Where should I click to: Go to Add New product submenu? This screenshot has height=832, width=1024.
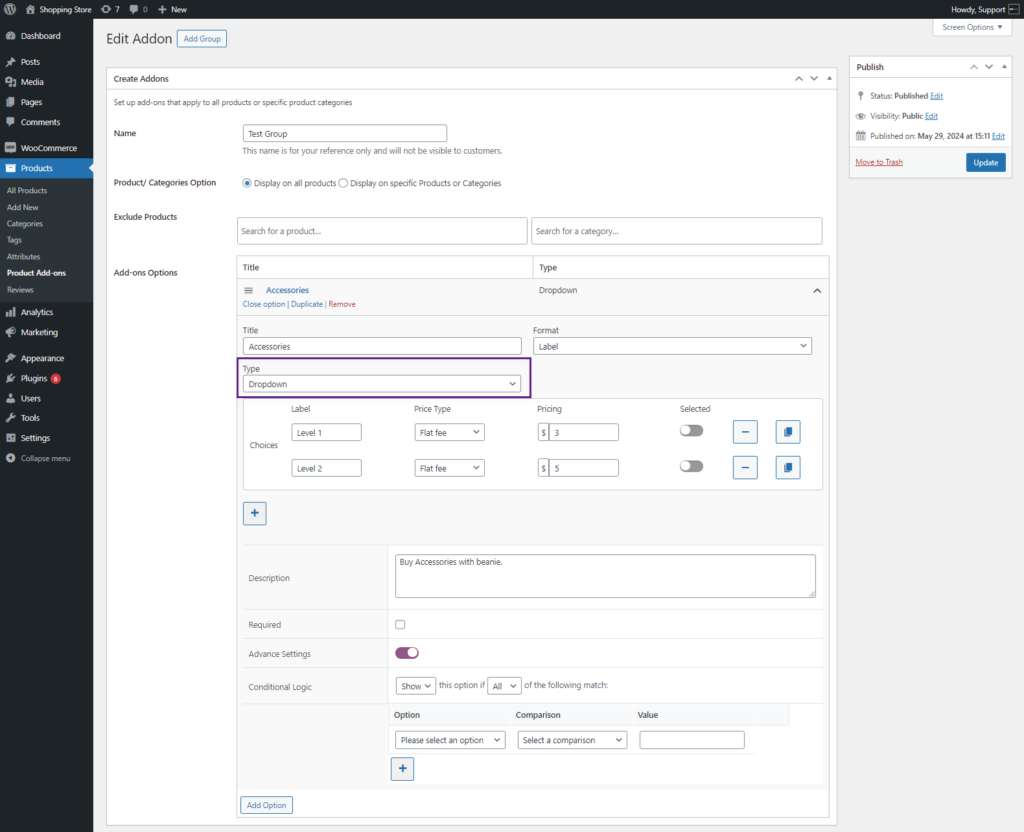[22, 207]
